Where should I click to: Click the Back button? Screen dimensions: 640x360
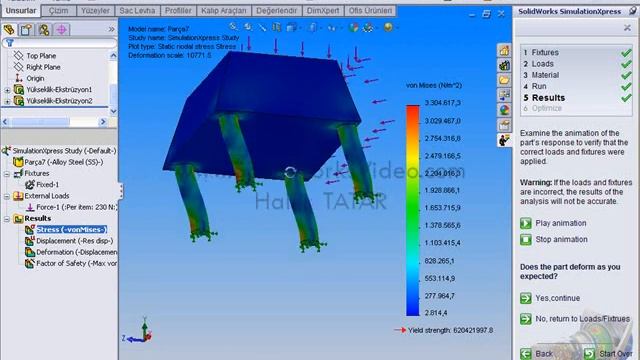tap(537, 353)
